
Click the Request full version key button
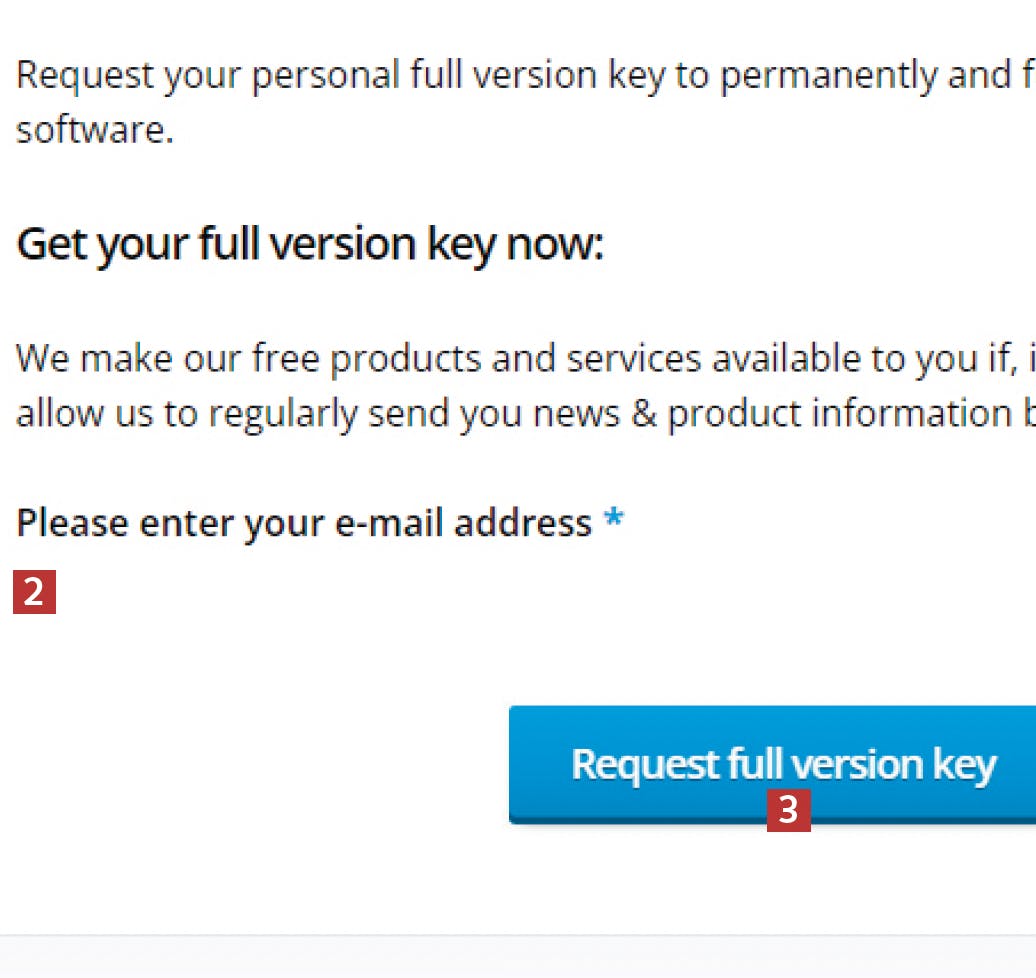click(772, 763)
